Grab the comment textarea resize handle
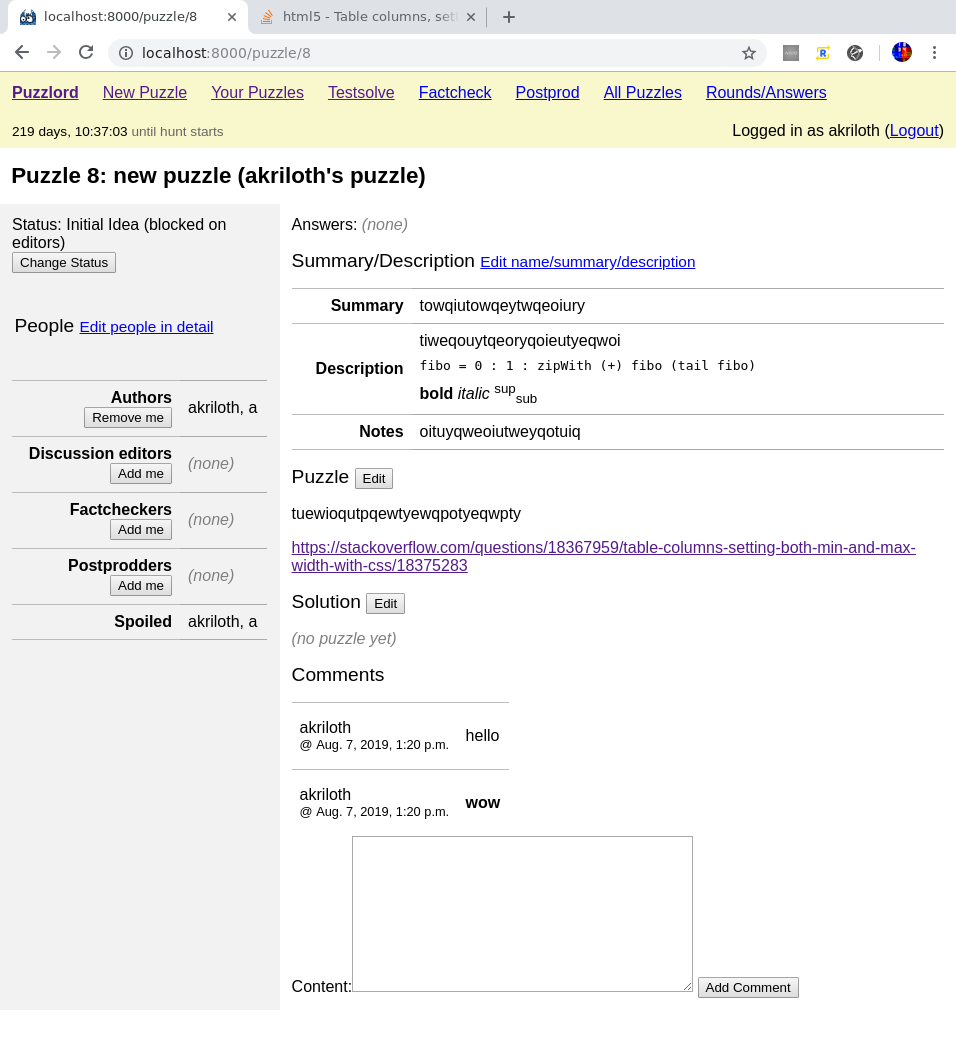Screen dimensions: 956x1041 pyautogui.click(x=687, y=987)
